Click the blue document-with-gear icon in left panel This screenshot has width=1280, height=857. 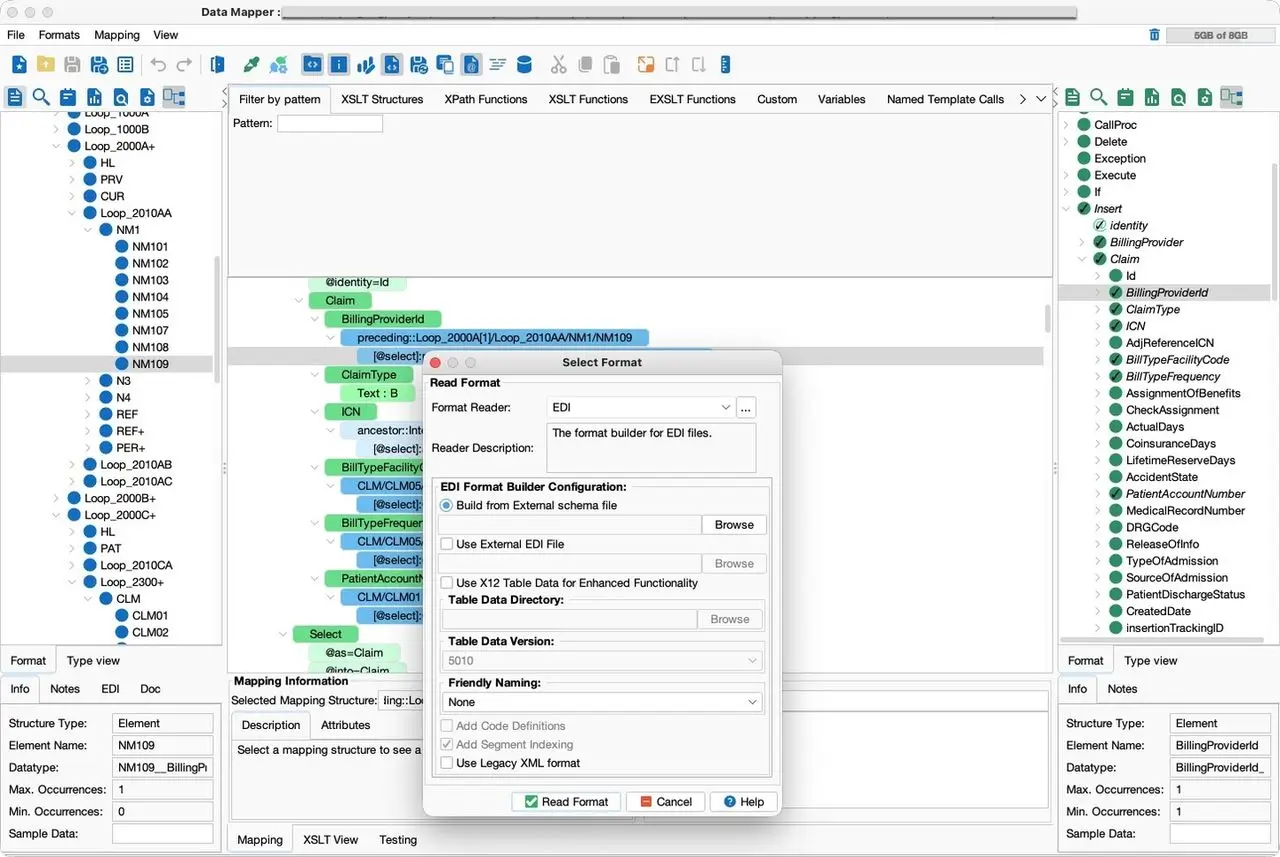[x=147, y=97]
